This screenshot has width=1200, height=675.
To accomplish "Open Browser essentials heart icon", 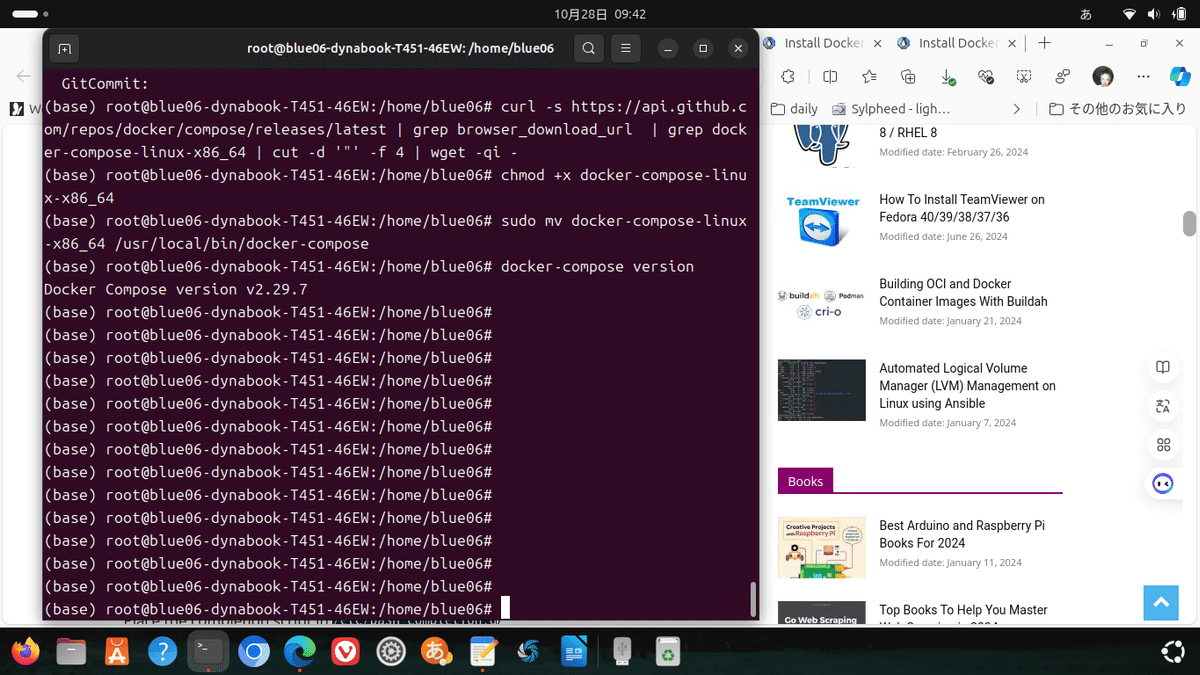I will tap(985, 76).
